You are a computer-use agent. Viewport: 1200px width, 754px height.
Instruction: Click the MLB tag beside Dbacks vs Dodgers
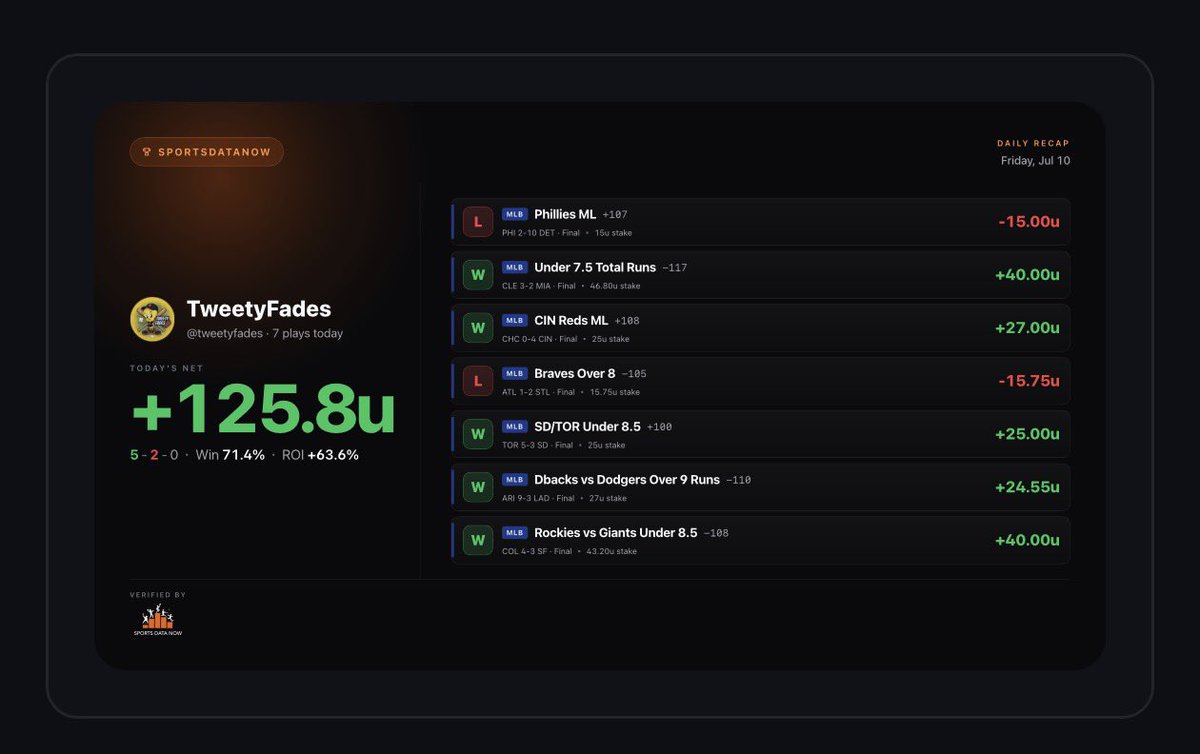pos(514,479)
